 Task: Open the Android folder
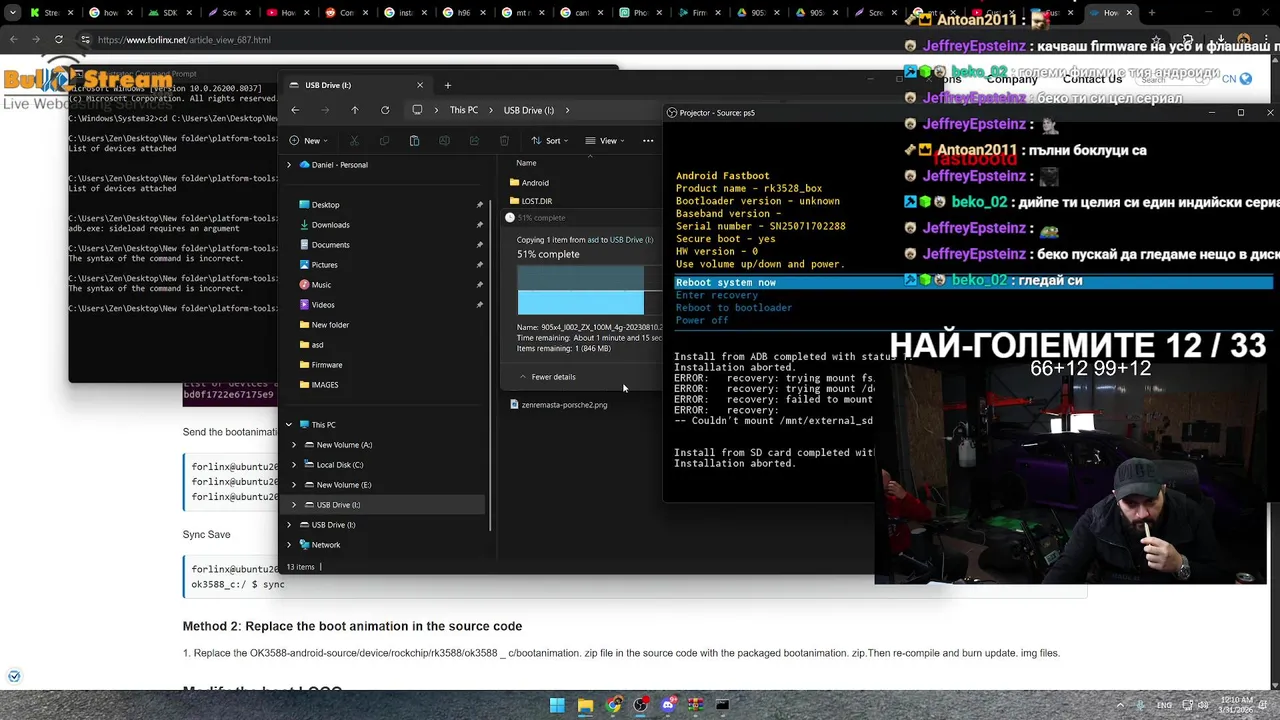[535, 183]
